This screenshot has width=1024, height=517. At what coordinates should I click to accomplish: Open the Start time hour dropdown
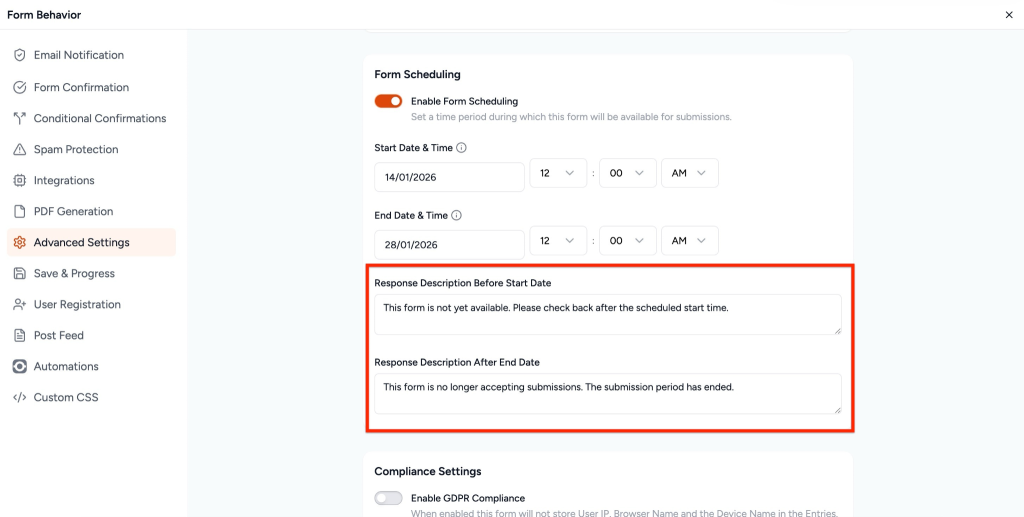click(x=557, y=173)
